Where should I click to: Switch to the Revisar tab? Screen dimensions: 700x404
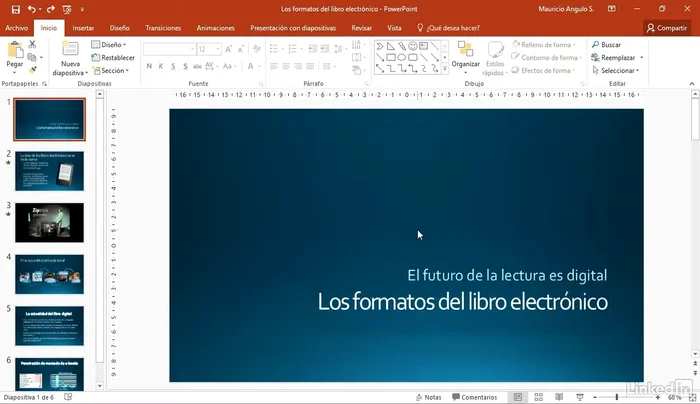pos(362,28)
